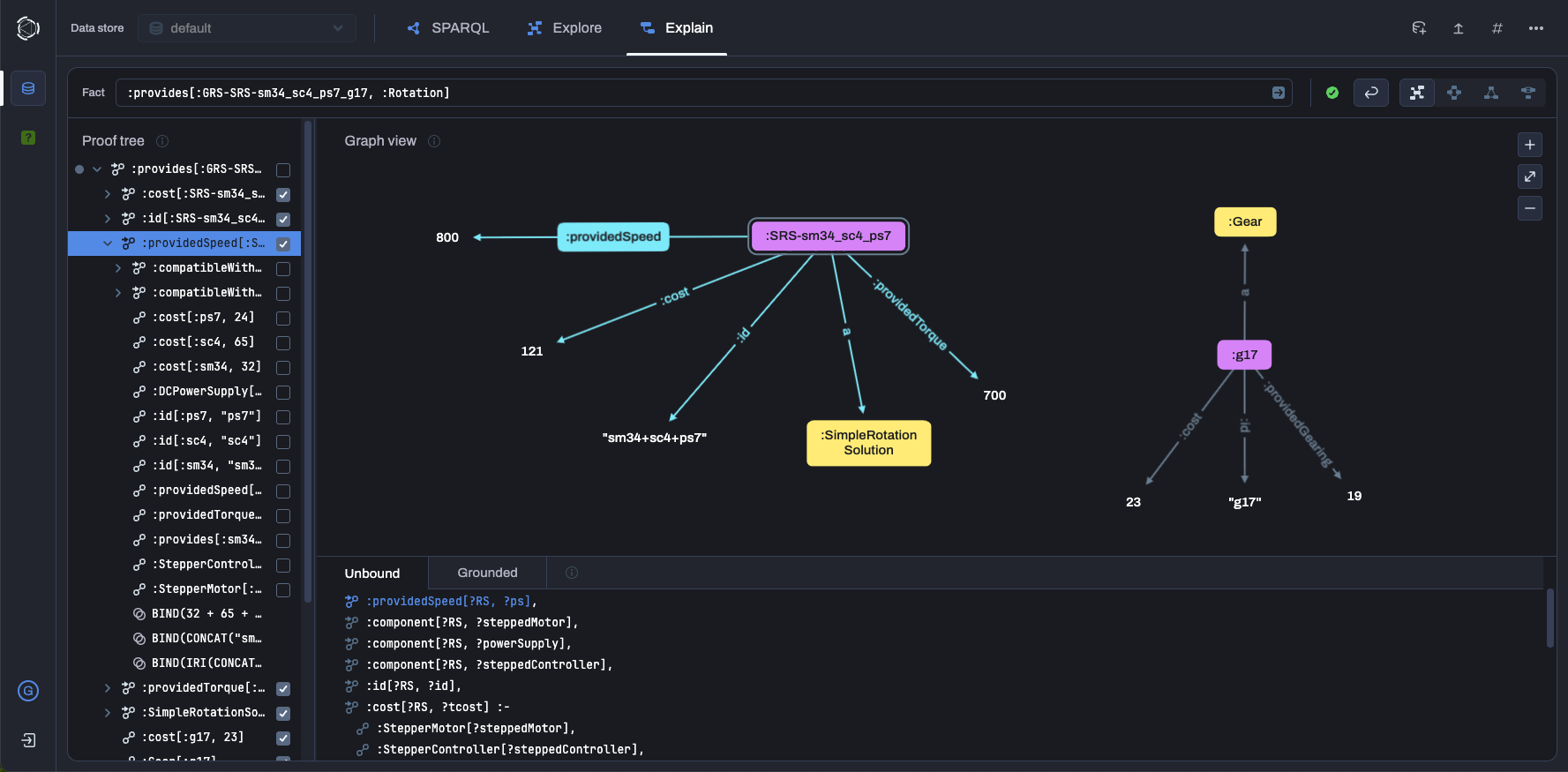Uncheck the :providedTorque row checkbox
This screenshot has width=1568, height=772.
(x=283, y=688)
